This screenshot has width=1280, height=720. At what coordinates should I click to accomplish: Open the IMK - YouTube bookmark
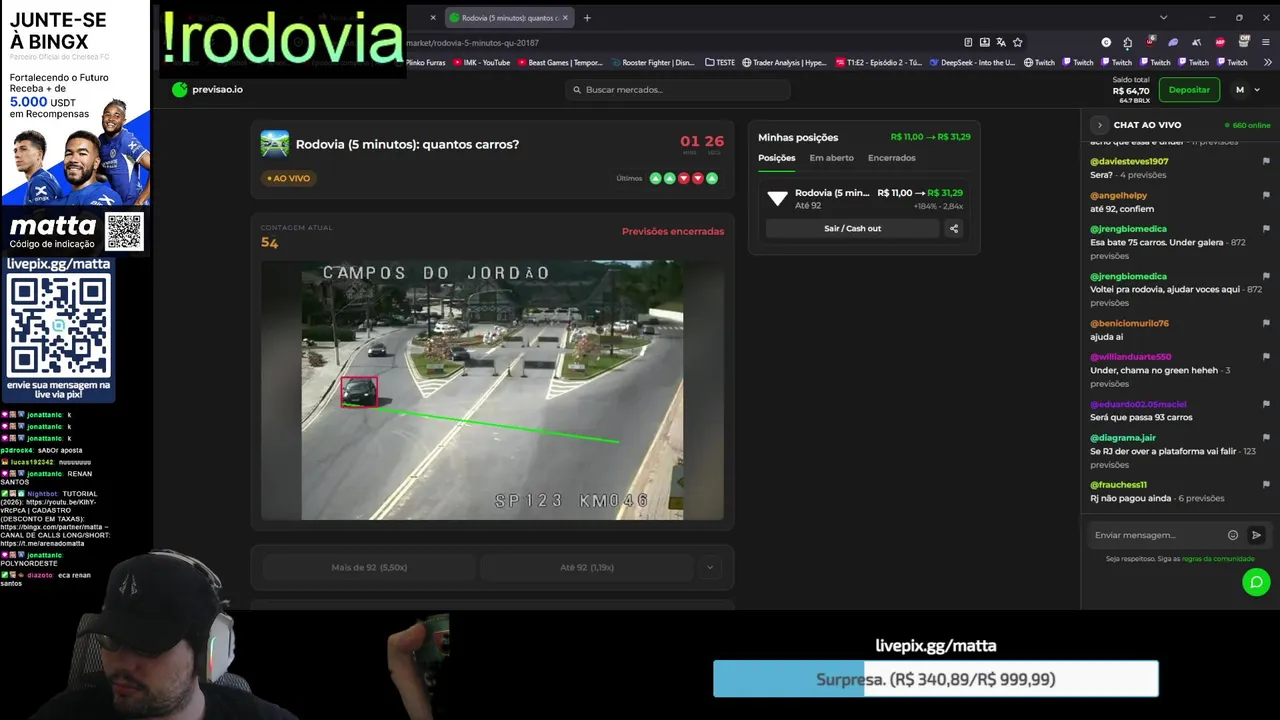481,62
